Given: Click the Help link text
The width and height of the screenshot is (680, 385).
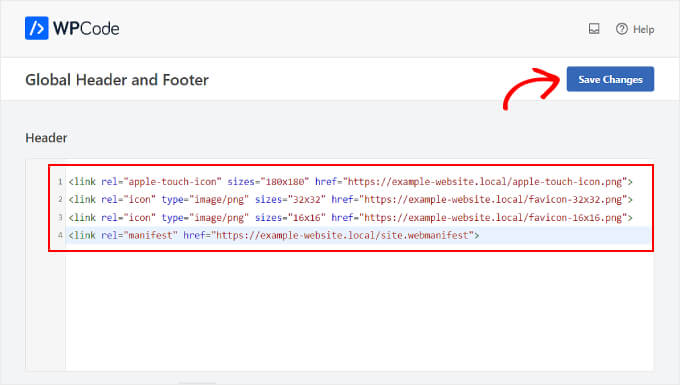Looking at the screenshot, I should 644,29.
